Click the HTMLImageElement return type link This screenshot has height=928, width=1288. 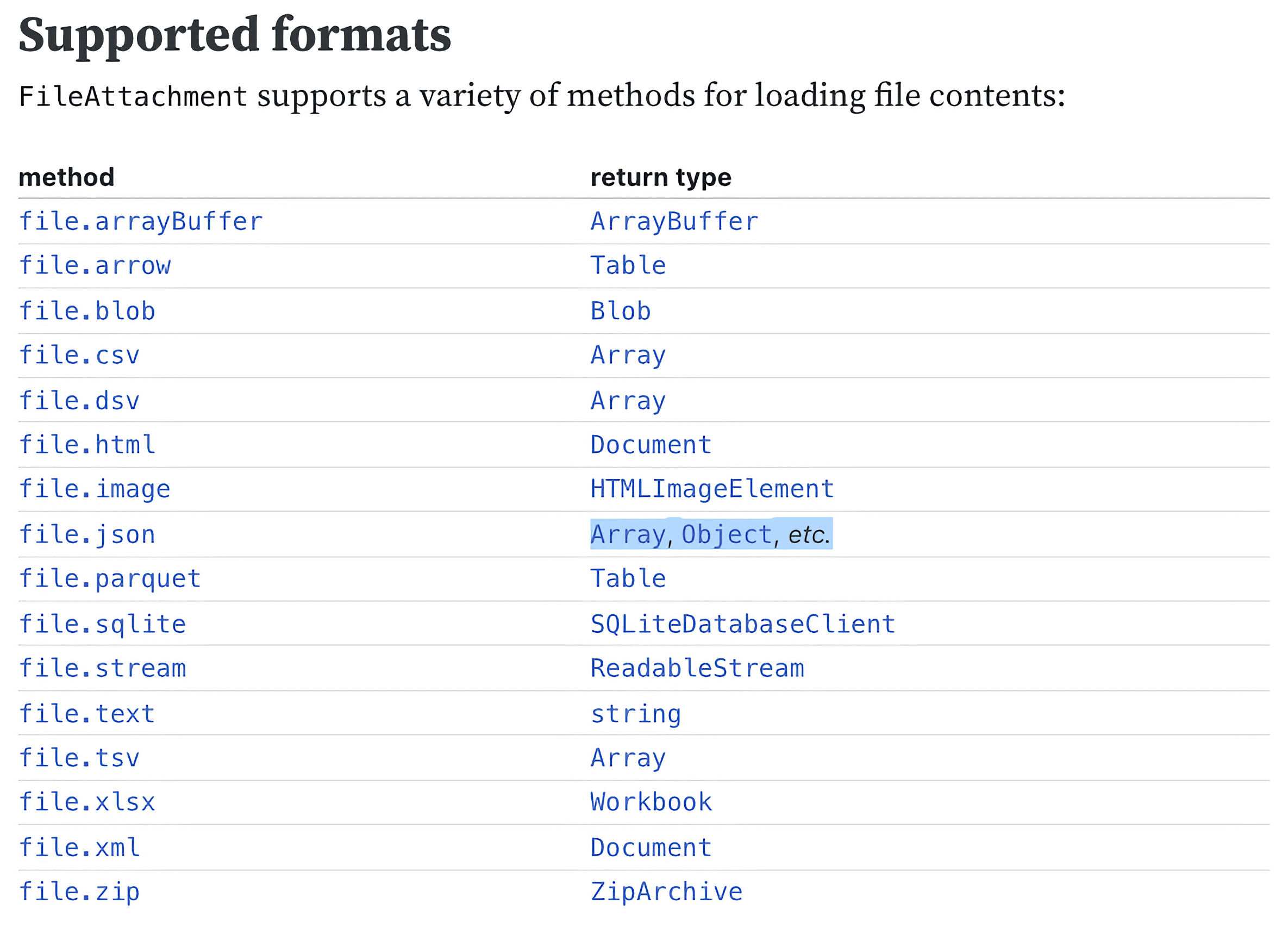[x=712, y=489]
